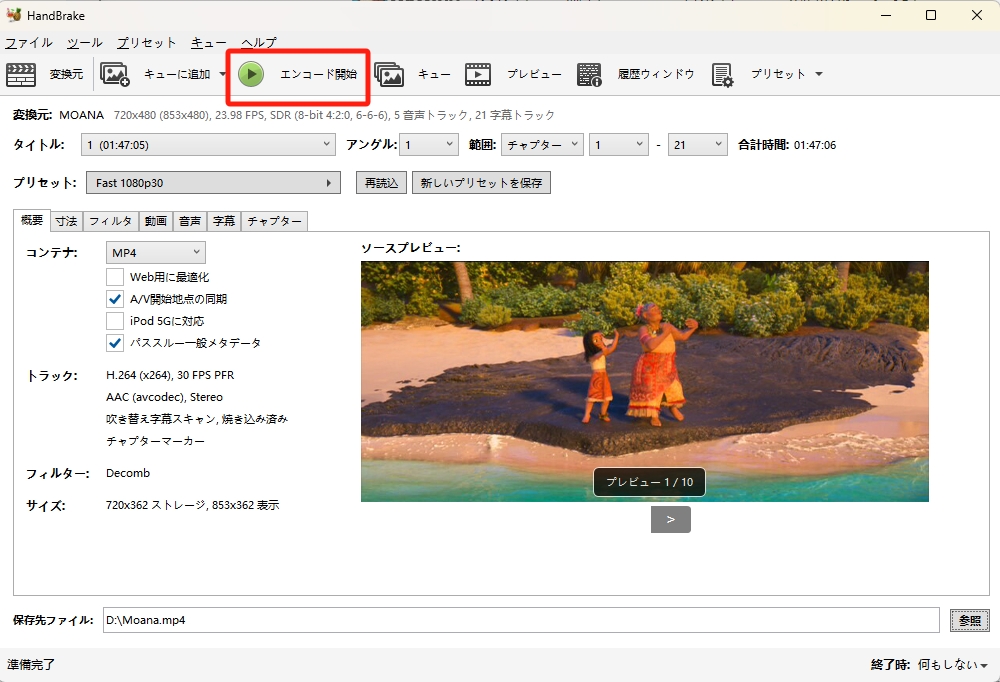The height and width of the screenshot is (682, 1000).
Task: Open the タイトル 1 (01:47:05) dropdown
Action: (209, 145)
